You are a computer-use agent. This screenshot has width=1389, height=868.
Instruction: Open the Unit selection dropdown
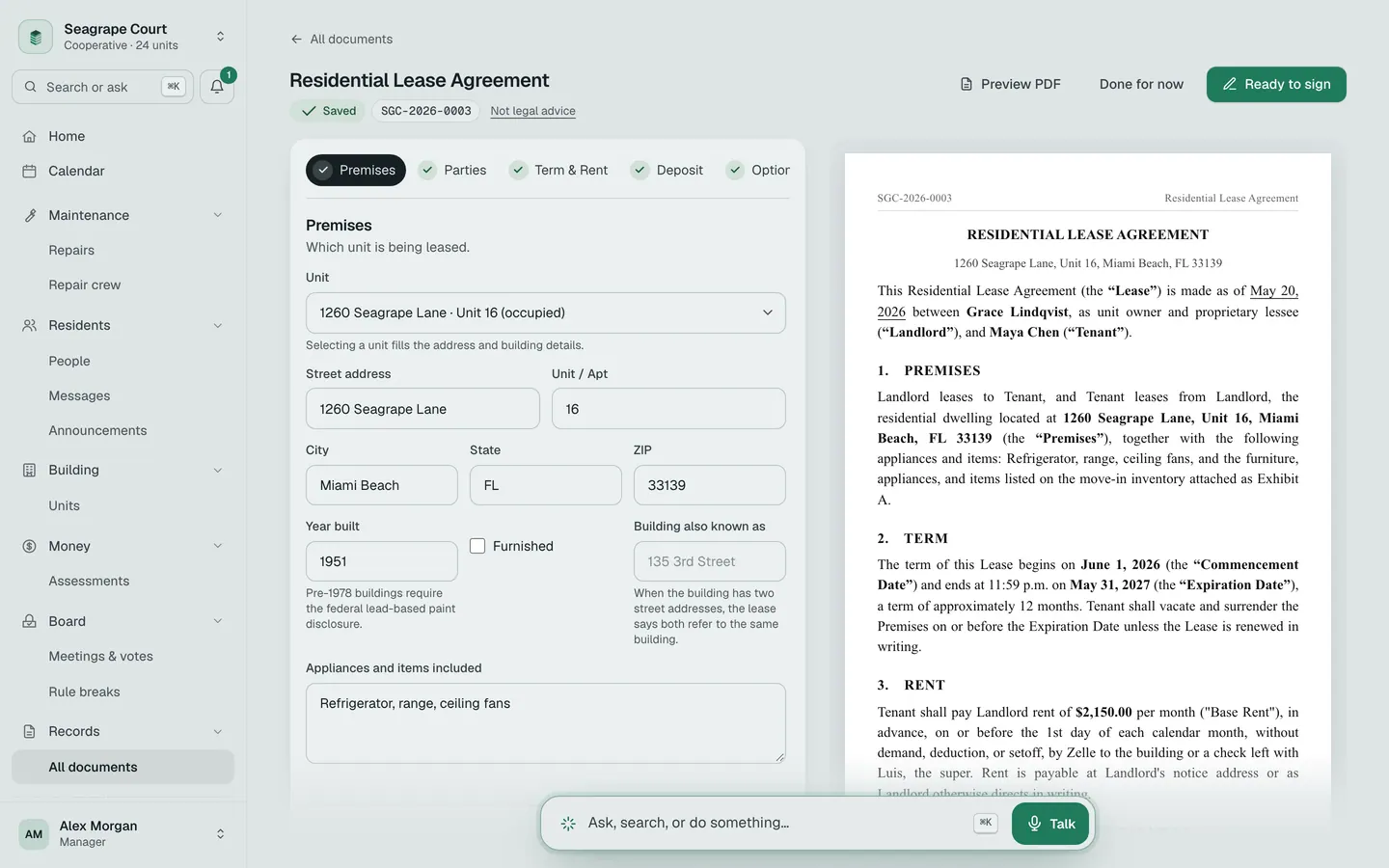pos(546,312)
